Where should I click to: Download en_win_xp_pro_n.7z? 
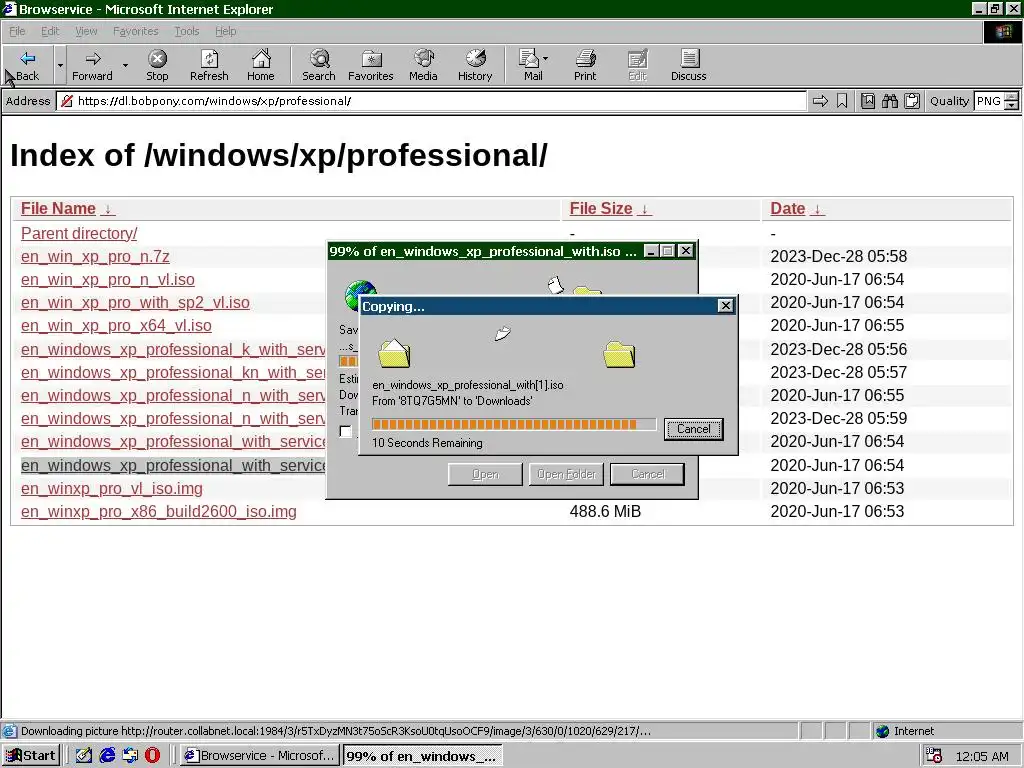(95, 257)
